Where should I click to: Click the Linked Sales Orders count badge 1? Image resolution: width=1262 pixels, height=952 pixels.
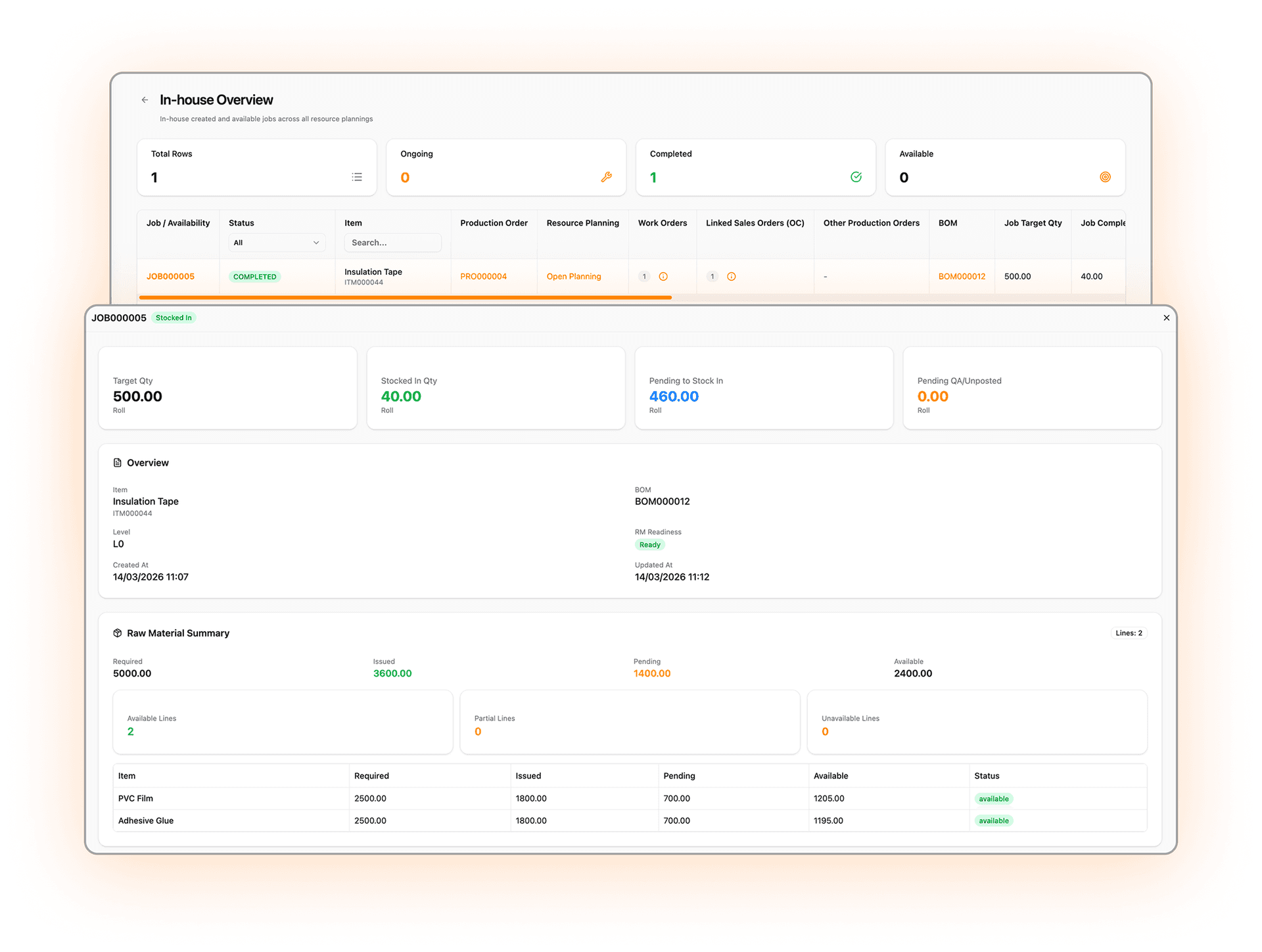(x=712, y=277)
